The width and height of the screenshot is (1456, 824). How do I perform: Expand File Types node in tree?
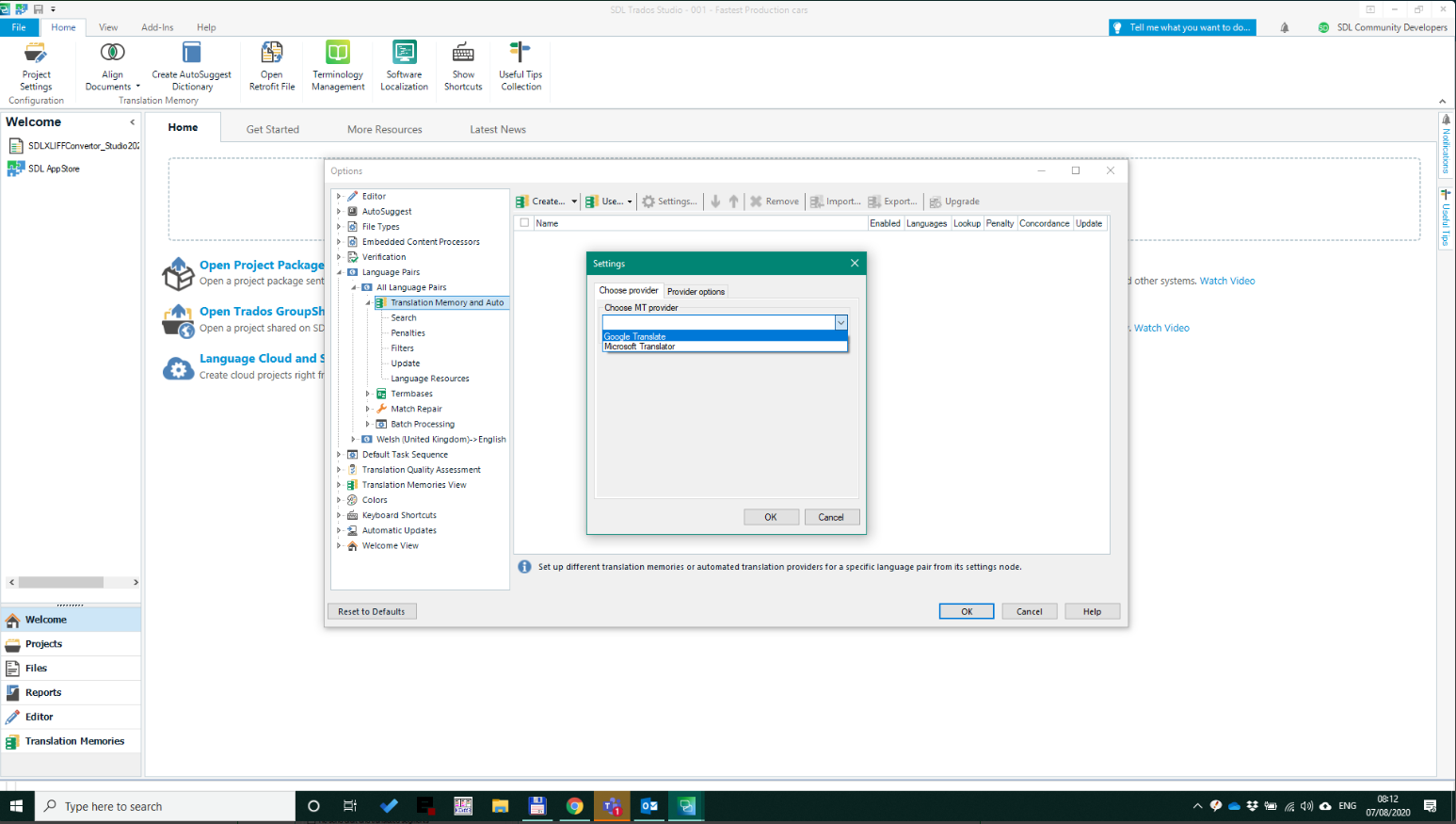click(x=339, y=227)
